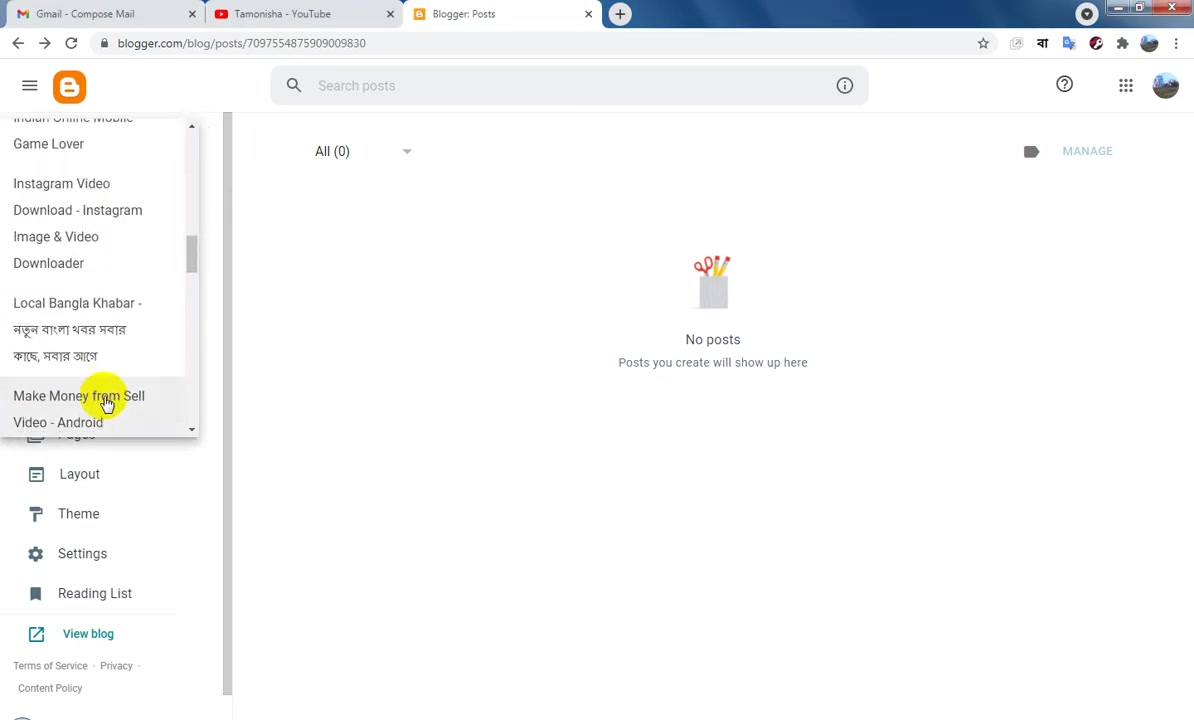Click the orange Blogger logo
This screenshot has height=720, width=1194.
(69, 87)
